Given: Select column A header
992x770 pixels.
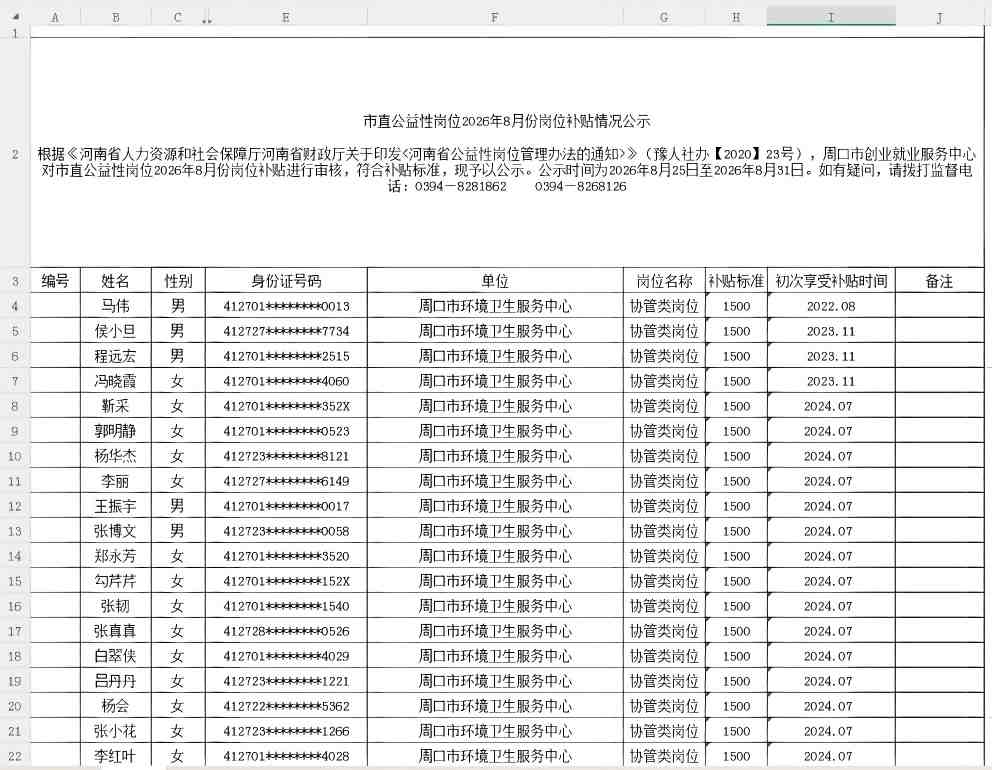Looking at the screenshot, I should pyautogui.click(x=55, y=17).
